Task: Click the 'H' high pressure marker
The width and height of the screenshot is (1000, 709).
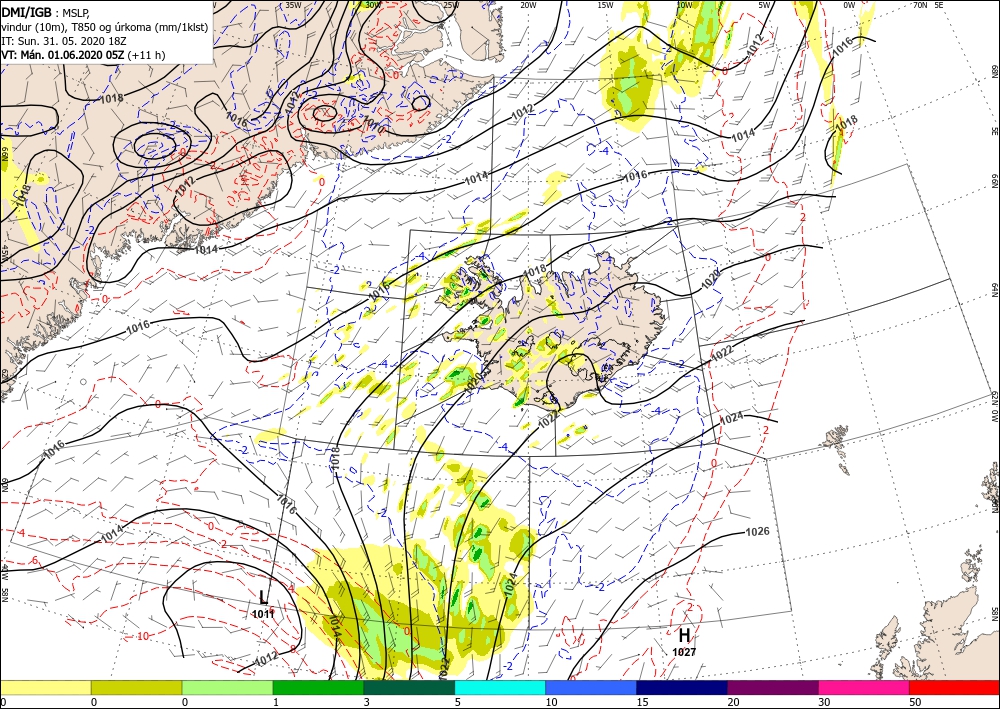Action: pos(684,635)
